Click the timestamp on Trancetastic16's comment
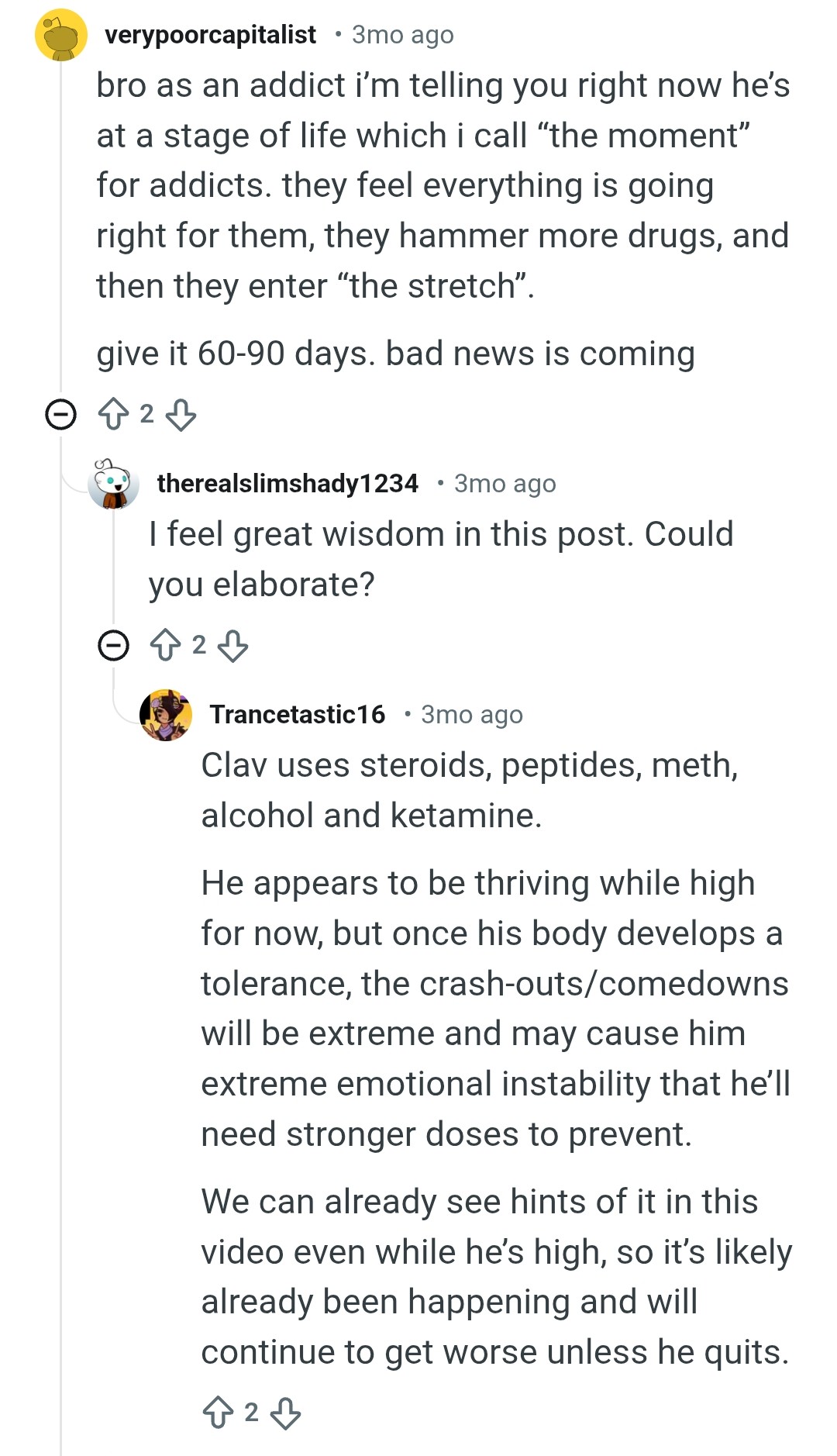Image resolution: width=837 pixels, height=1456 pixels. [472, 714]
